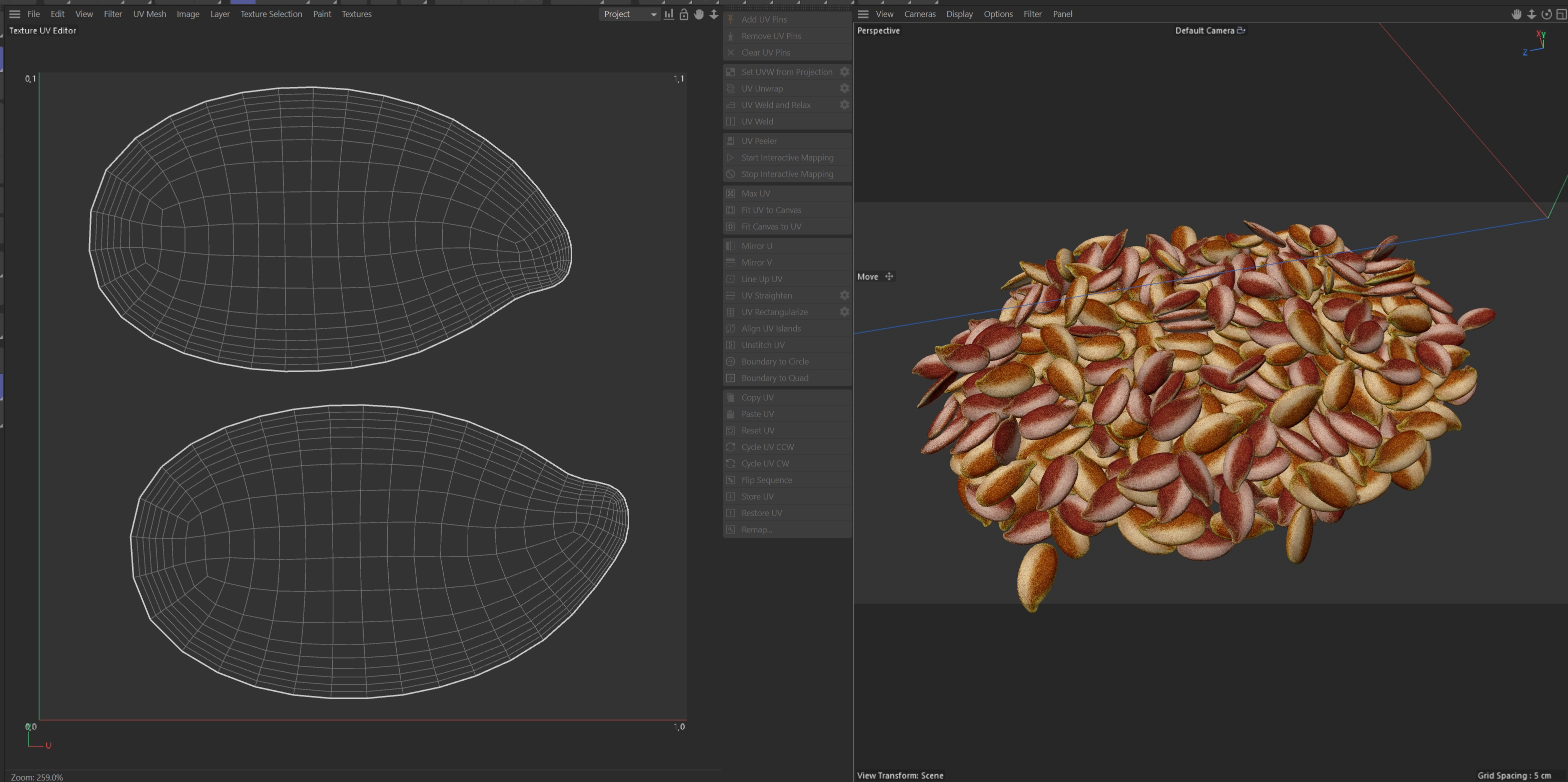Open Set UVW from Projection settings gear

pos(844,72)
